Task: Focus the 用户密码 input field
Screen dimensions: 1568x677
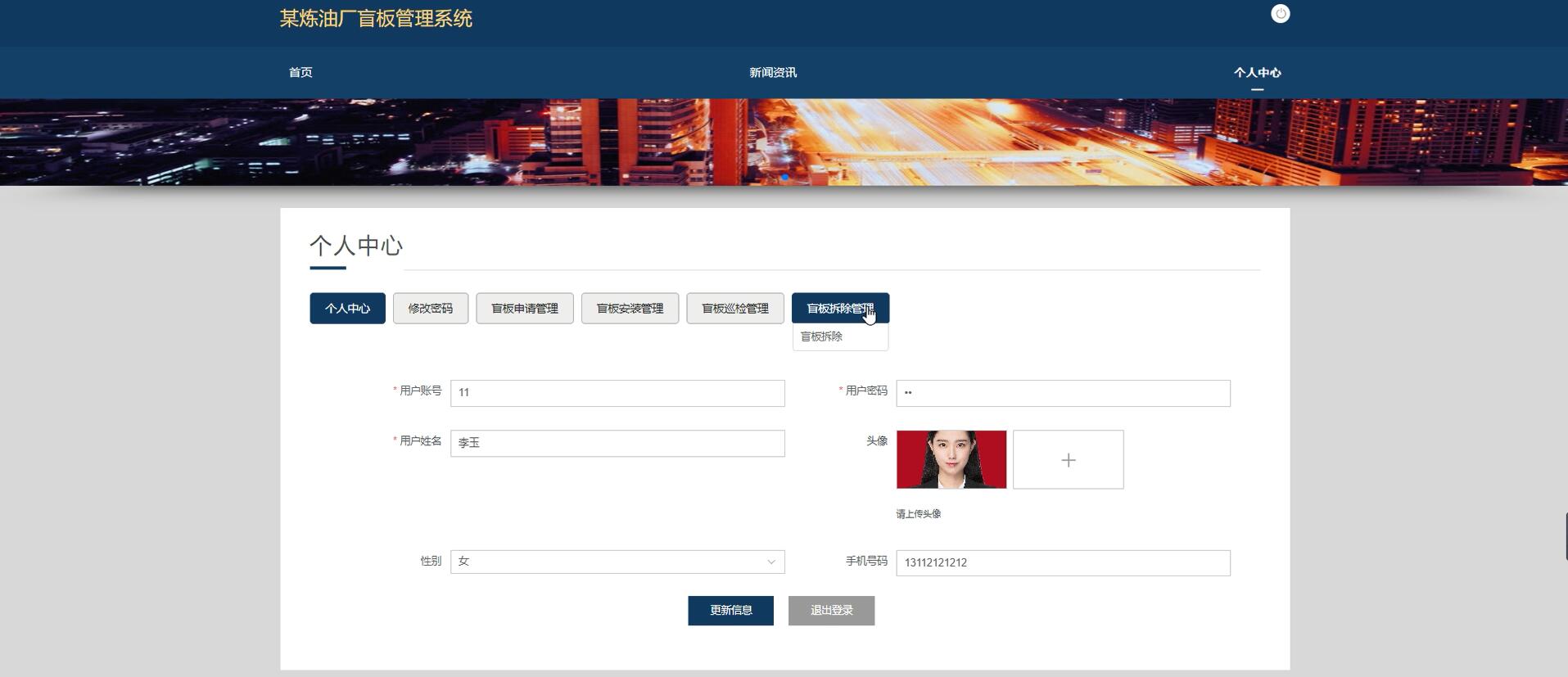Action: tap(1063, 393)
